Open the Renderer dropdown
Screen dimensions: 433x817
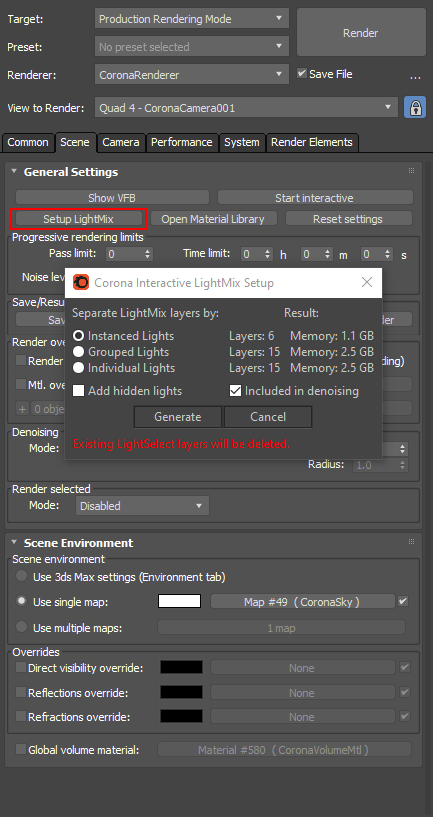pyautogui.click(x=191, y=75)
